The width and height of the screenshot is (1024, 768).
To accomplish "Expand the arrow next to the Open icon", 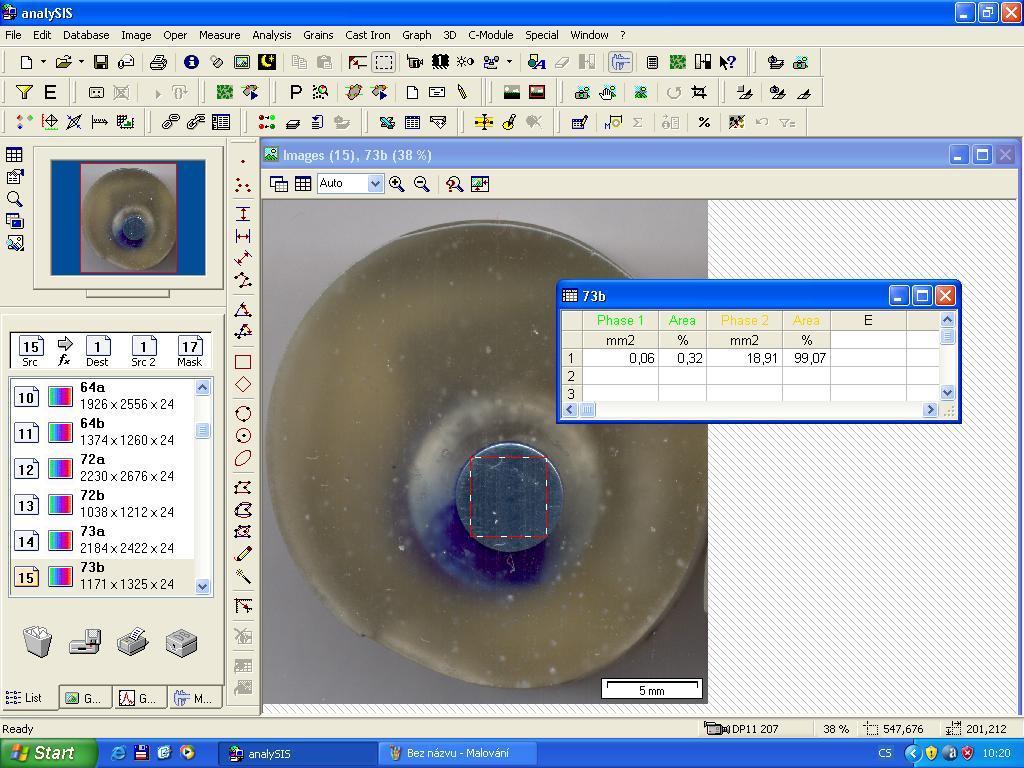I will point(81,62).
